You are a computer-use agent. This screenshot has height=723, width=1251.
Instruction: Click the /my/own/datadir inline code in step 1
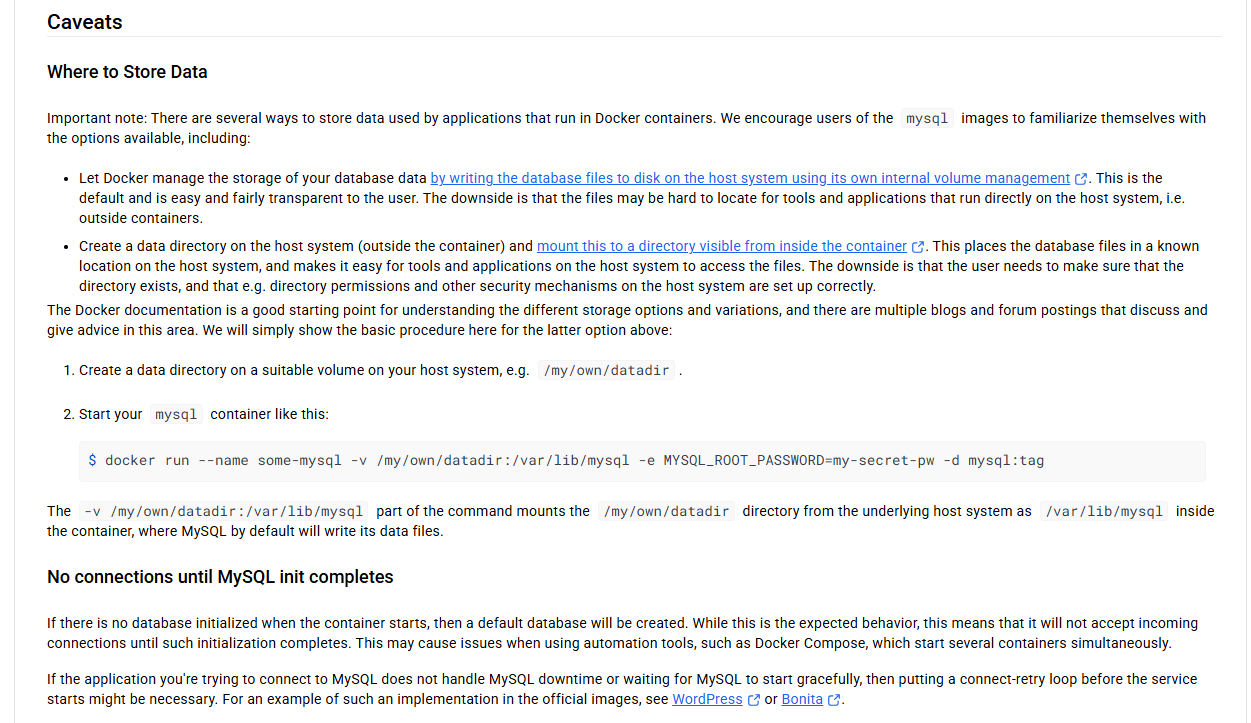tap(606, 370)
